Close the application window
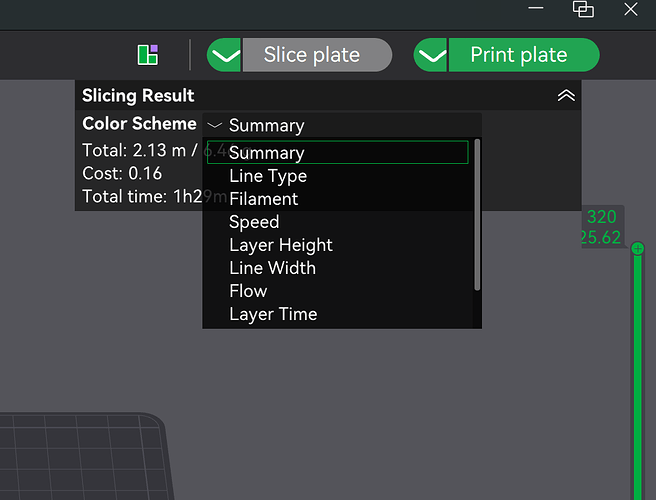 coord(631,9)
